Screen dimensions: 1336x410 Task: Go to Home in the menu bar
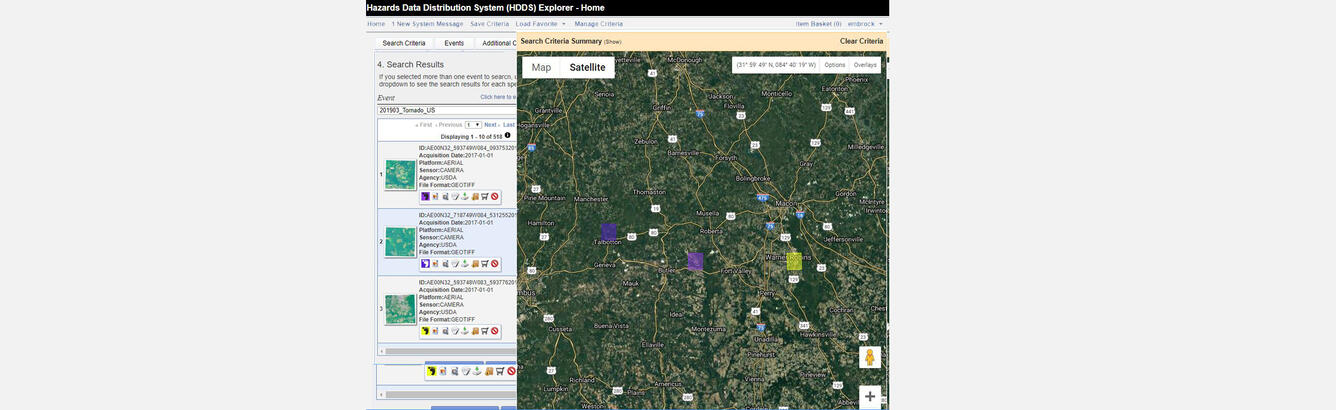[376, 23]
